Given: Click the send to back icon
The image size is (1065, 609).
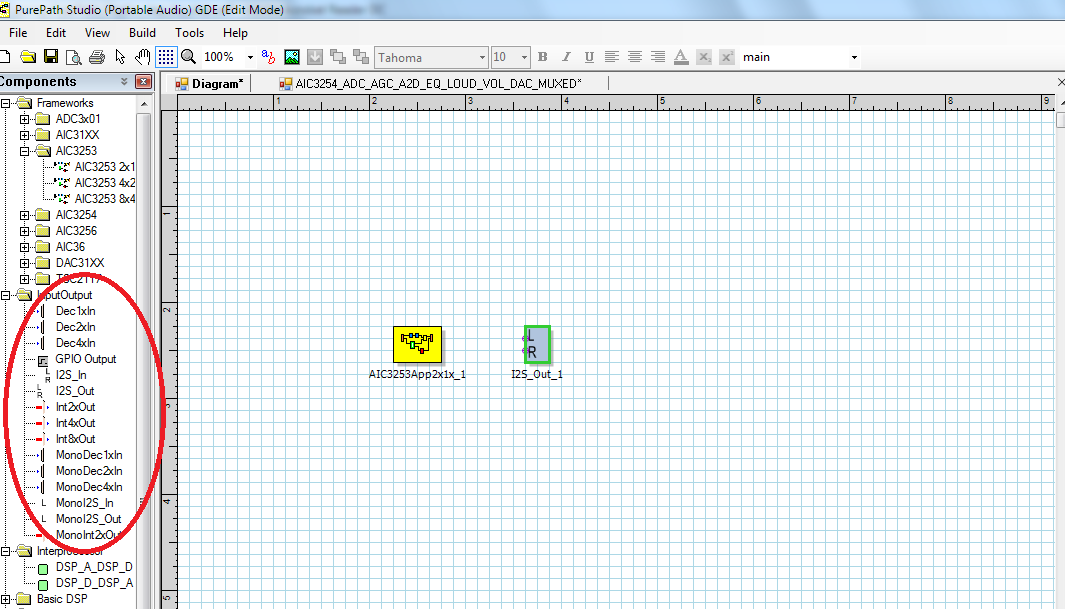Looking at the screenshot, I should [x=361, y=57].
